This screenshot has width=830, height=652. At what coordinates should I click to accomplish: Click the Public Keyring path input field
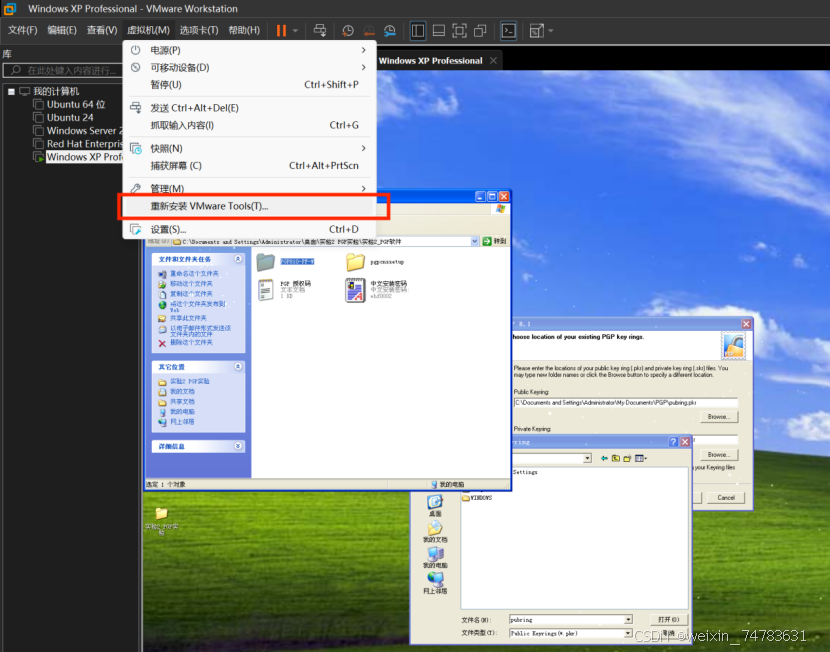[x=625, y=403]
